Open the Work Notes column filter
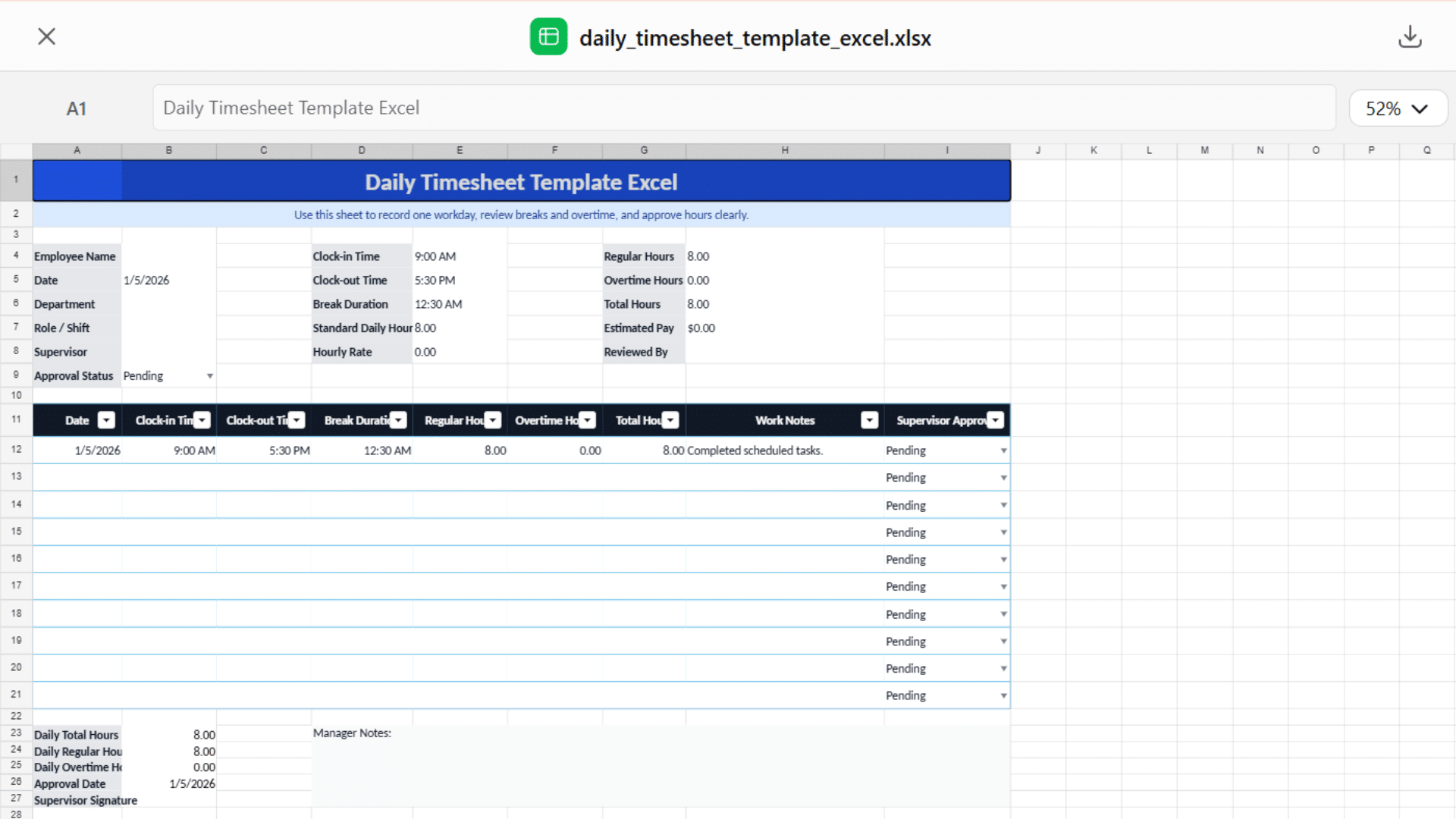 (870, 420)
